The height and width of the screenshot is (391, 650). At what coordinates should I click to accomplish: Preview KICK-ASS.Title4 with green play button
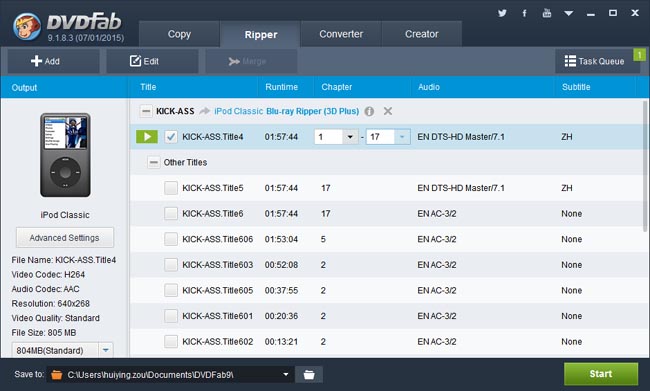click(147, 136)
